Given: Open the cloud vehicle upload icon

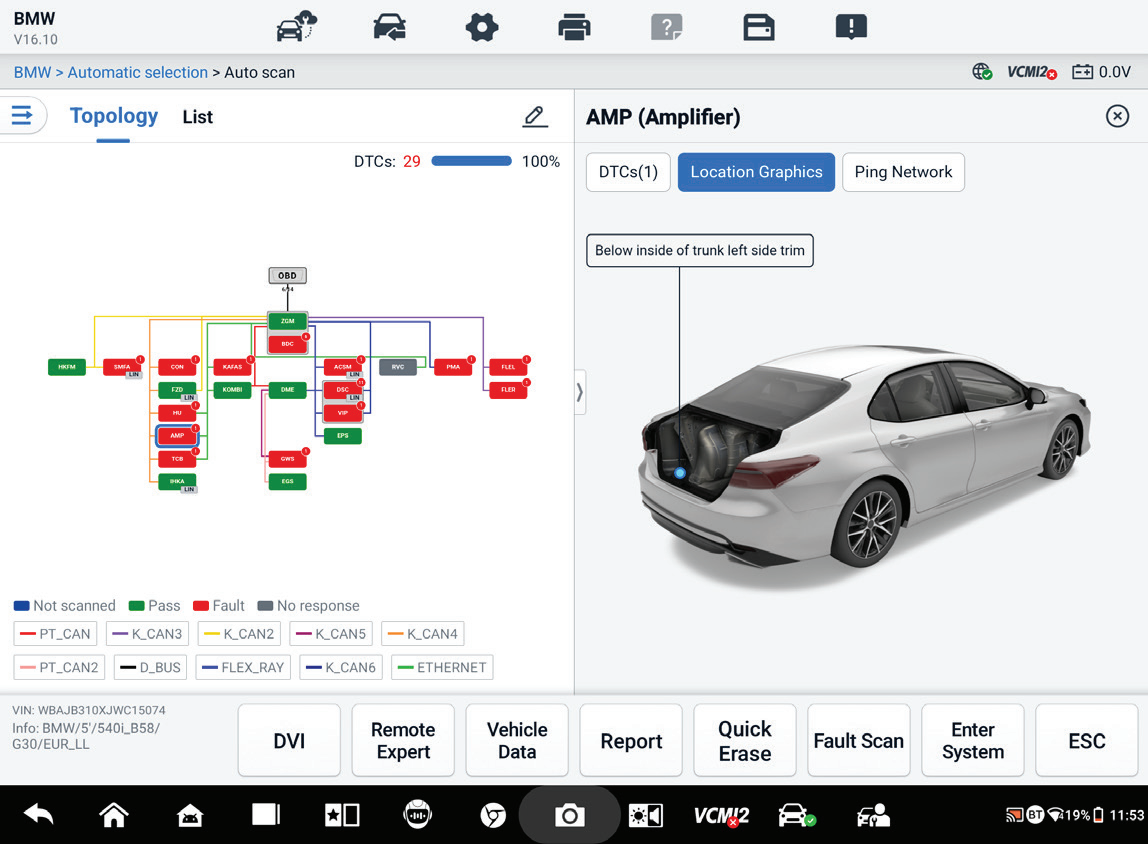Looking at the screenshot, I should point(297,27).
